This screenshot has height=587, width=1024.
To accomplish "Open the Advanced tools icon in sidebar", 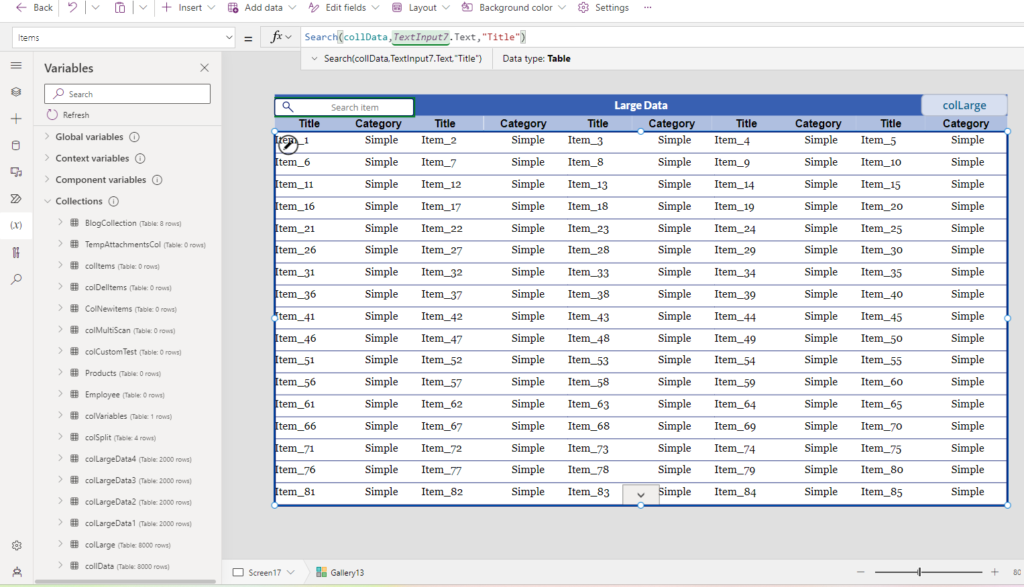I will click(16, 252).
